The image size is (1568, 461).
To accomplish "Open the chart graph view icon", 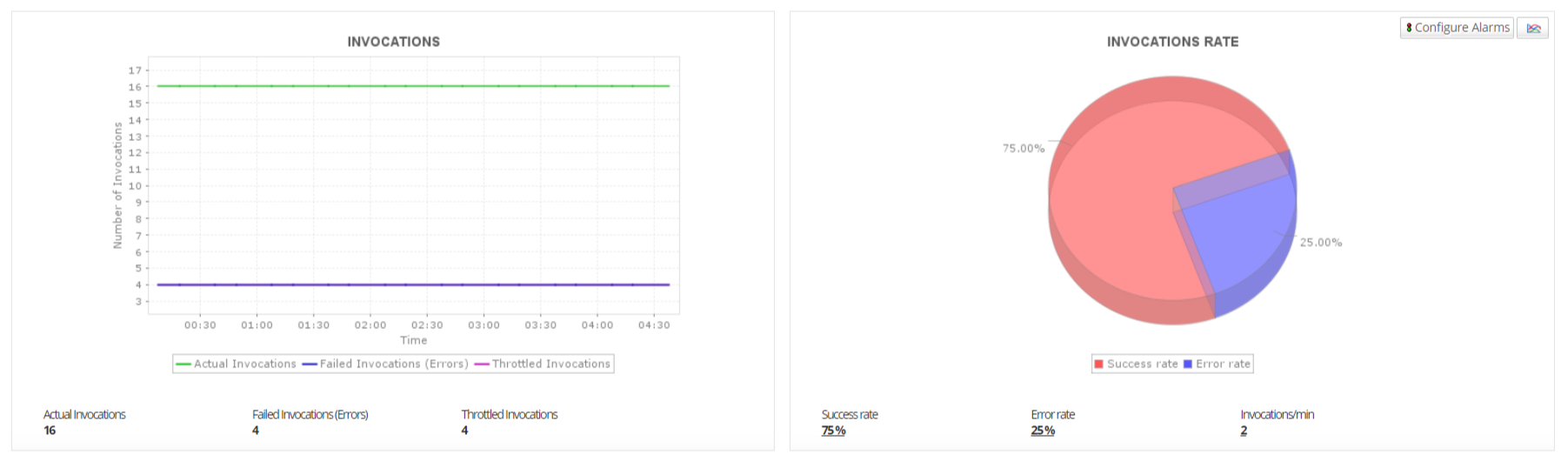I will pos(1533,28).
